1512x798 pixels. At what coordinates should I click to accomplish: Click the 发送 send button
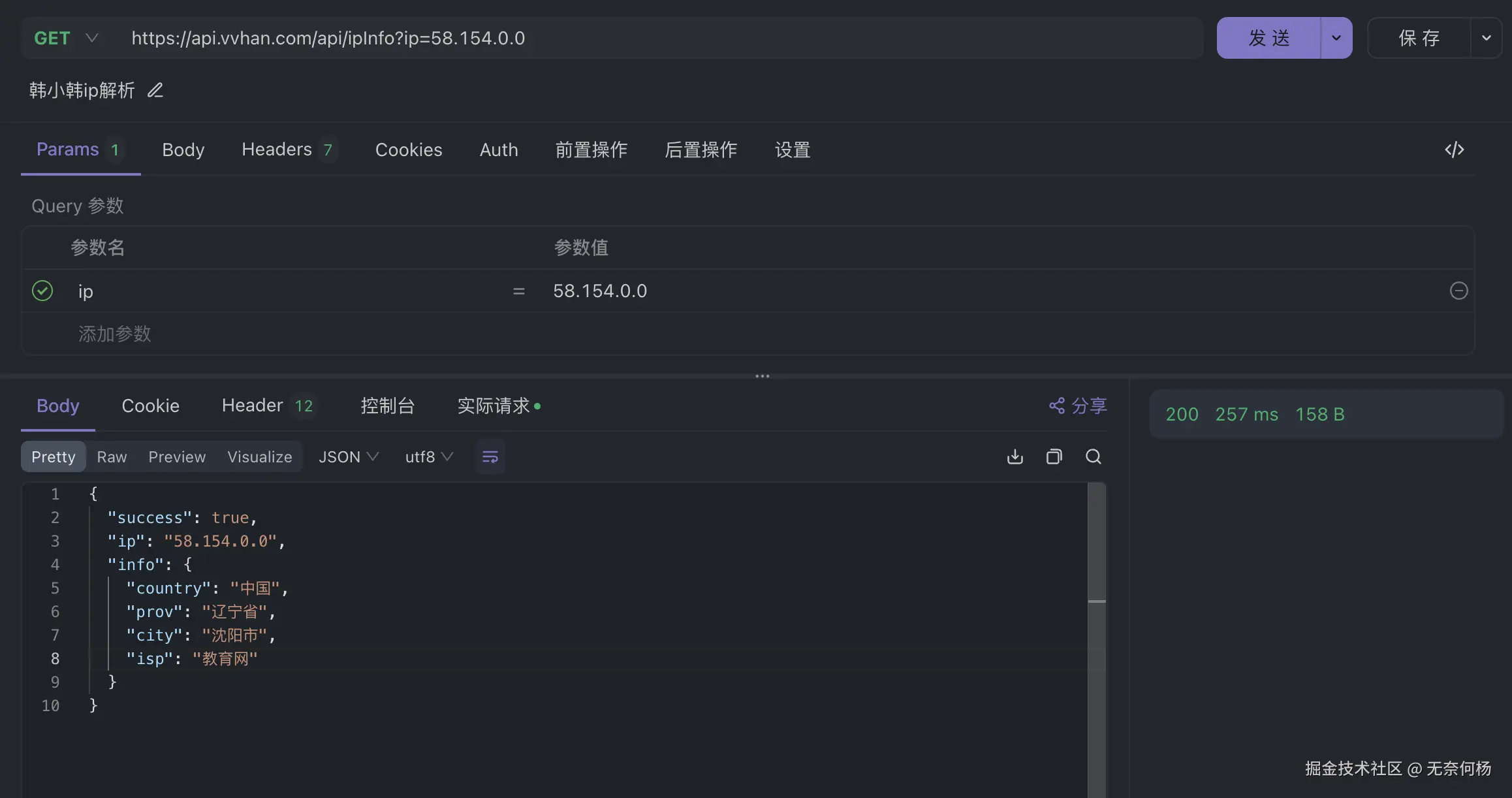pos(1268,38)
